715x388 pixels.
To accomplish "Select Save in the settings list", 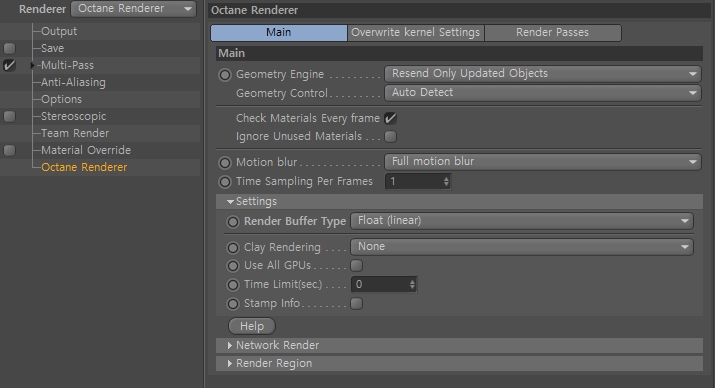I will 52,48.
